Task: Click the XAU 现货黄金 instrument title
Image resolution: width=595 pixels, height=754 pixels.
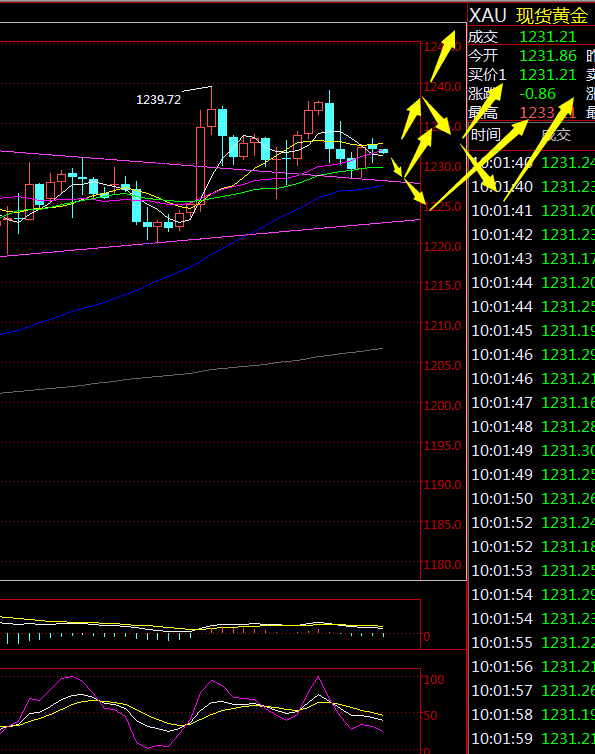Action: 528,16
